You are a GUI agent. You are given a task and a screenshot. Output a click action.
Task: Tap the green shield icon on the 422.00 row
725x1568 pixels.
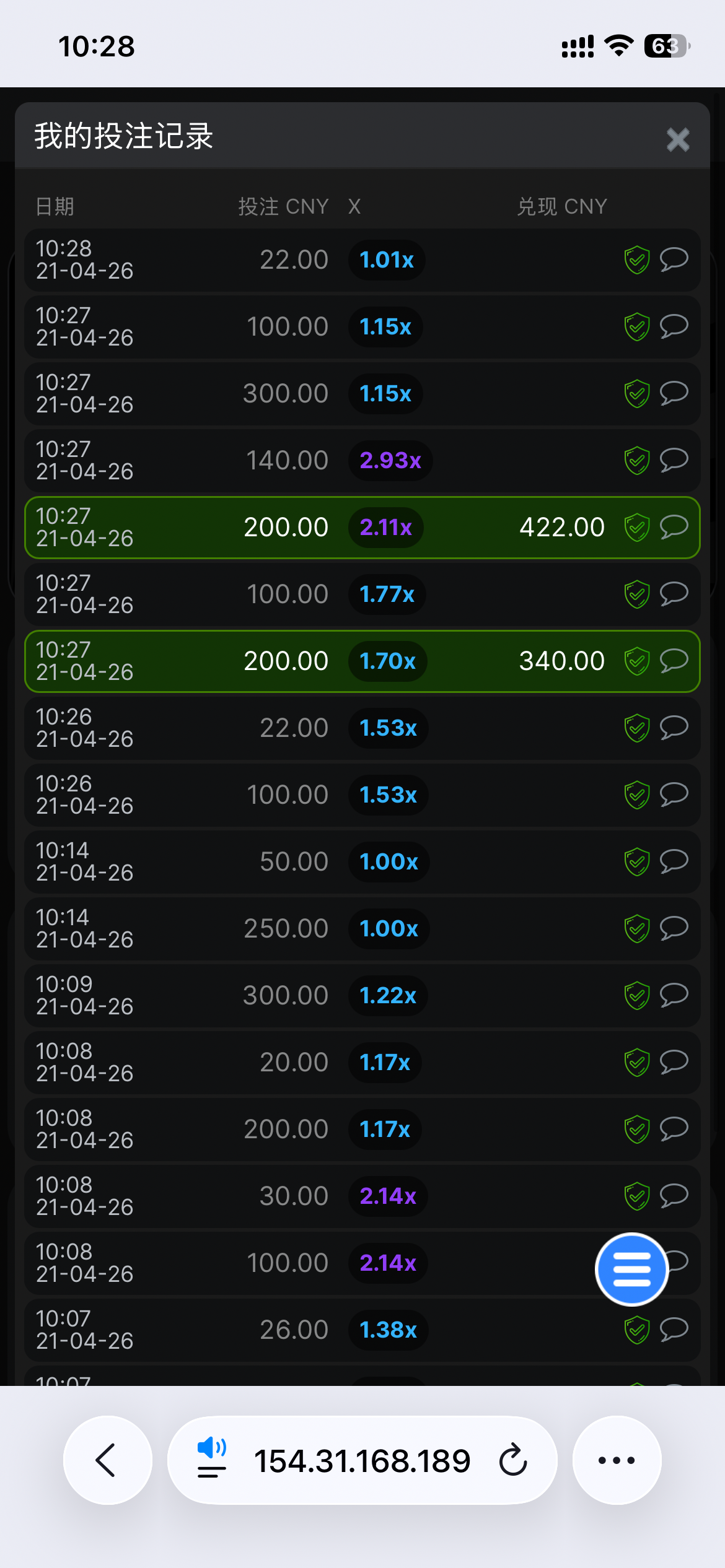[x=636, y=528]
